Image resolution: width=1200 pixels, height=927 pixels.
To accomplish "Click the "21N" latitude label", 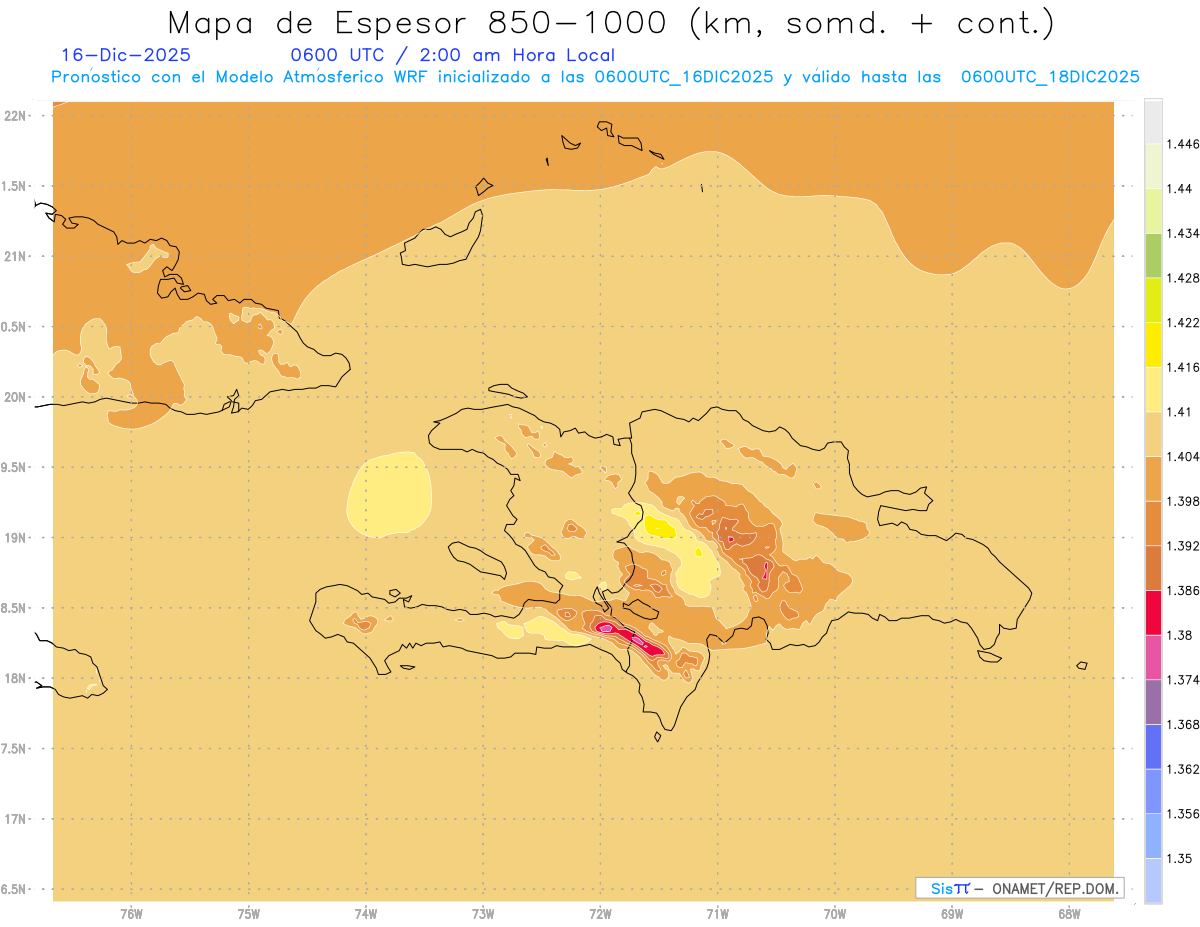I will pos(16,256).
